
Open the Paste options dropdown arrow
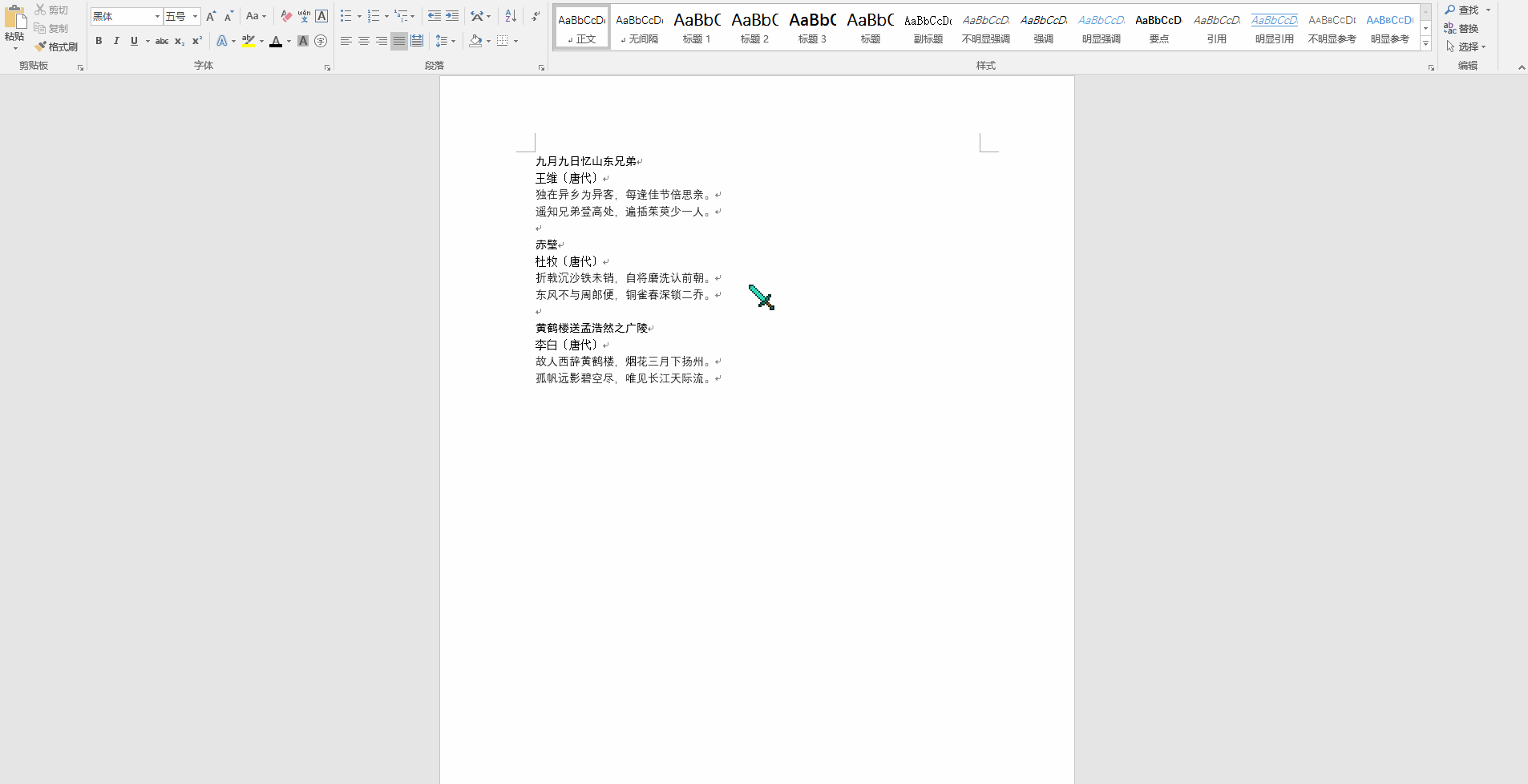click(x=15, y=48)
